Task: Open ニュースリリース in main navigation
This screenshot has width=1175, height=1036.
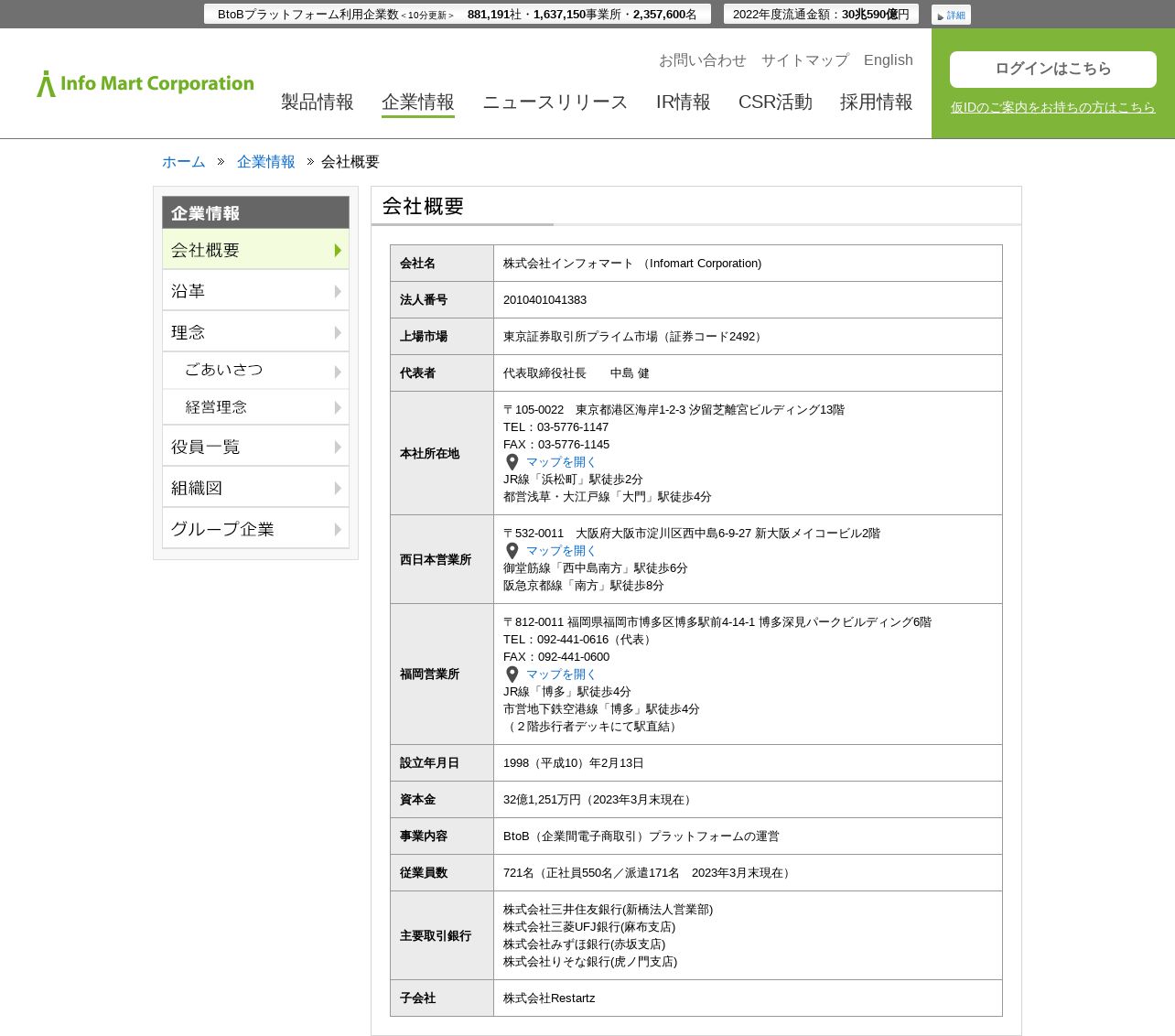Action: click(x=555, y=102)
